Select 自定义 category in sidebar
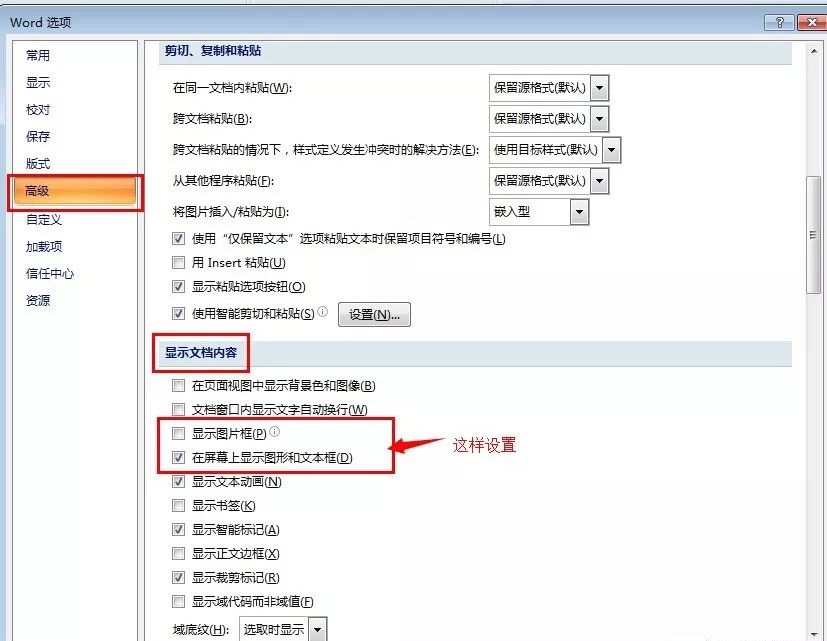The height and width of the screenshot is (641, 827). tap(44, 219)
